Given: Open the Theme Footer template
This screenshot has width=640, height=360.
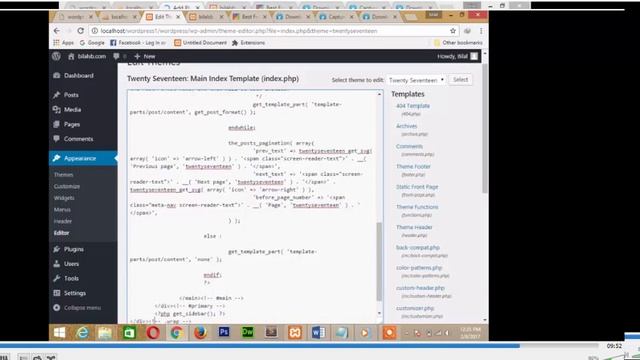Looking at the screenshot, I should click(x=413, y=167).
